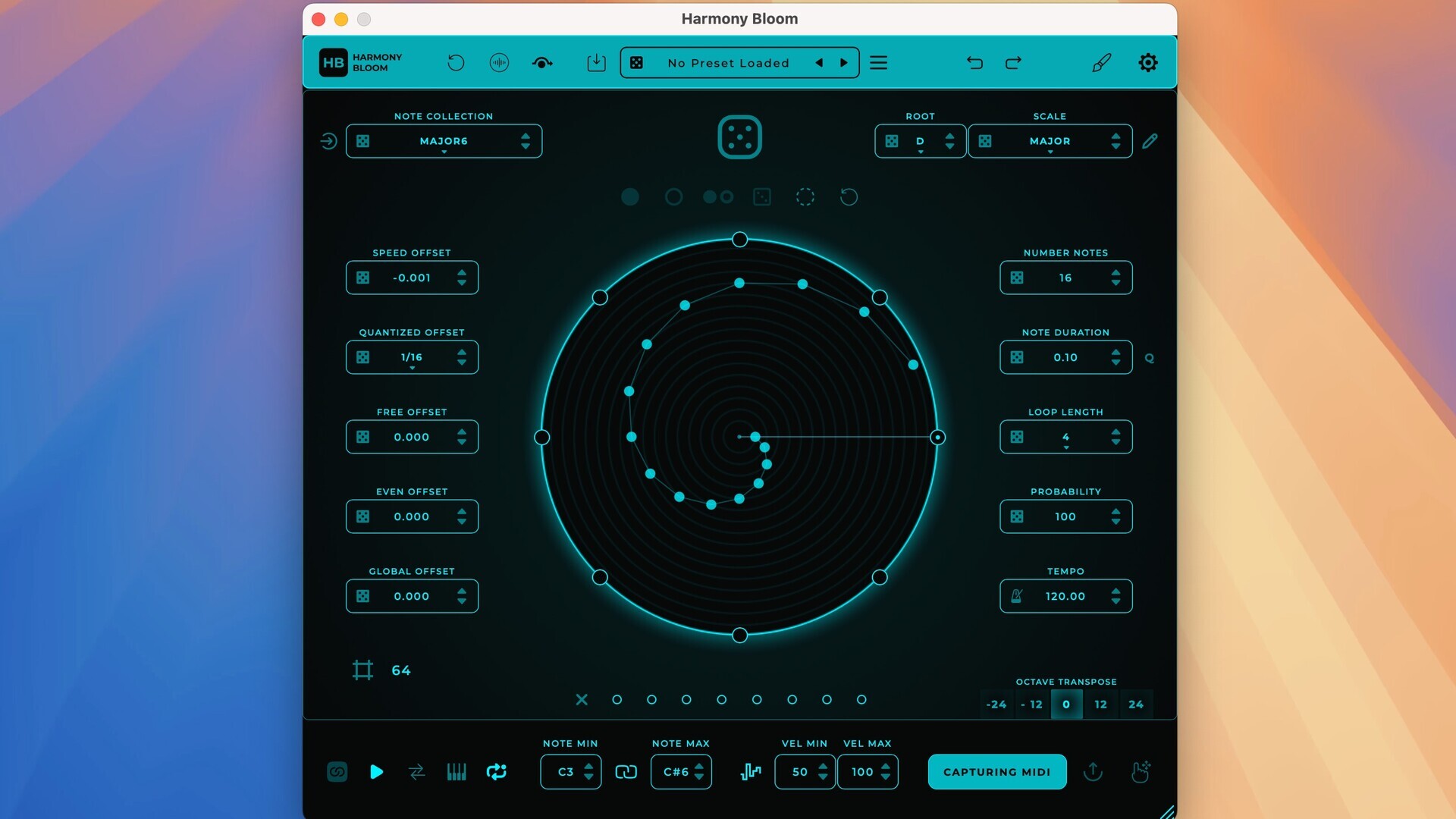Select octave transpose -24
Image resolution: width=1456 pixels, height=819 pixels.
pyautogui.click(x=996, y=704)
